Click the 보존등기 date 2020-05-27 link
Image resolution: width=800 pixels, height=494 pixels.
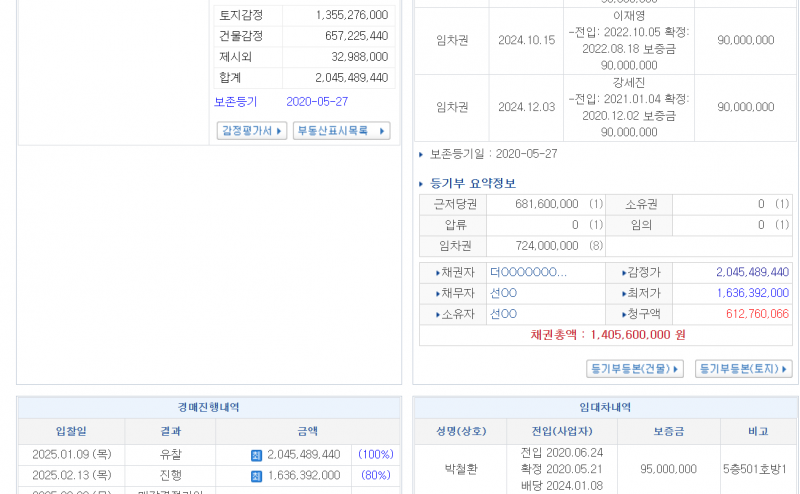[317, 102]
